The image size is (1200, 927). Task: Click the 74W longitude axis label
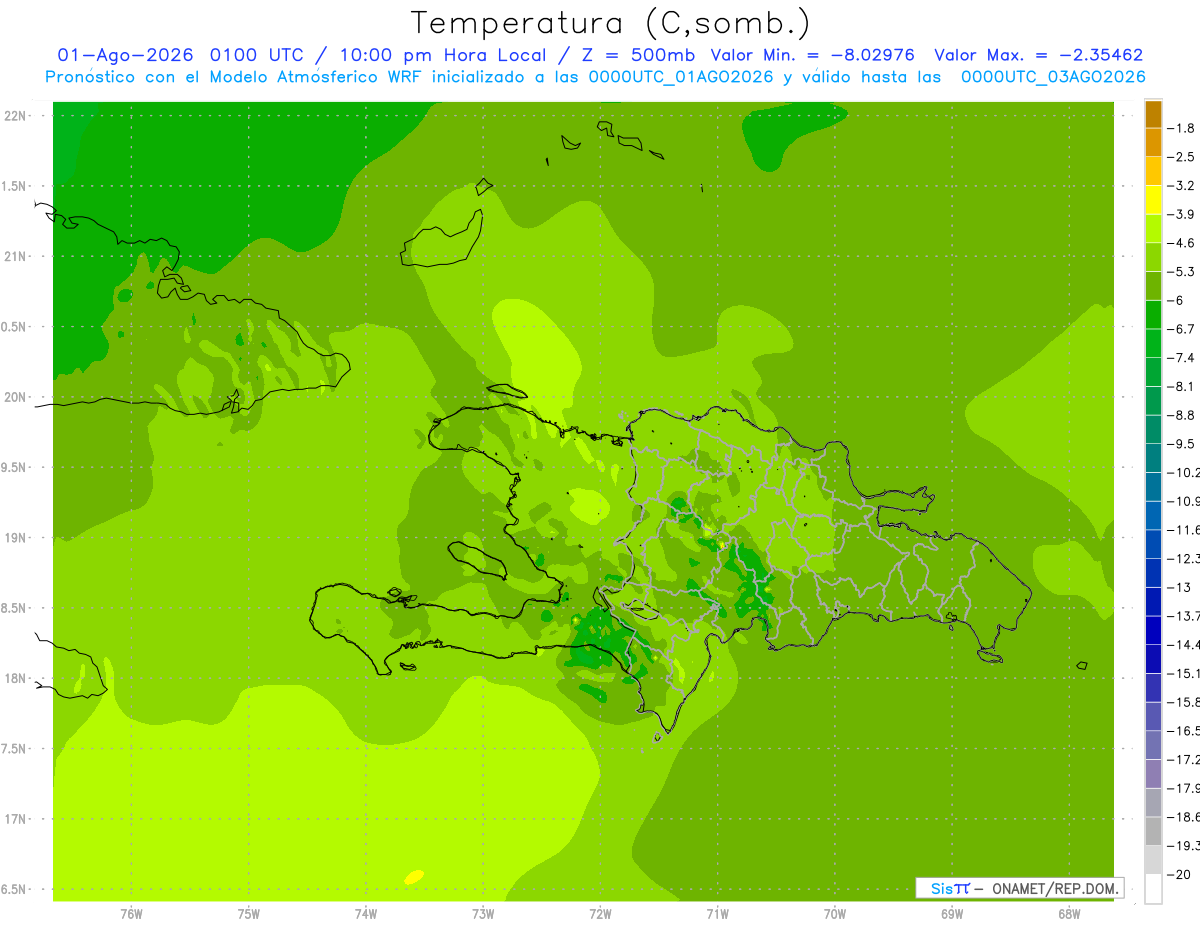[366, 914]
